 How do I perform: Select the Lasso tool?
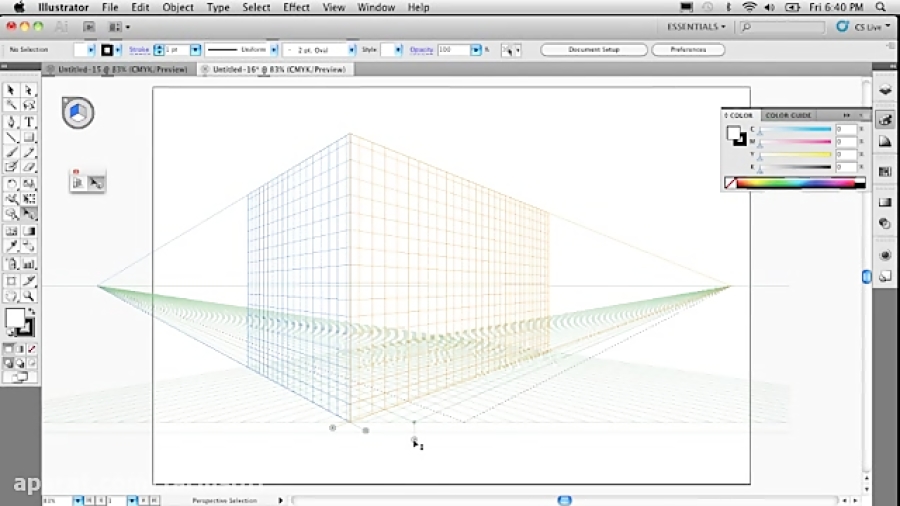29,105
